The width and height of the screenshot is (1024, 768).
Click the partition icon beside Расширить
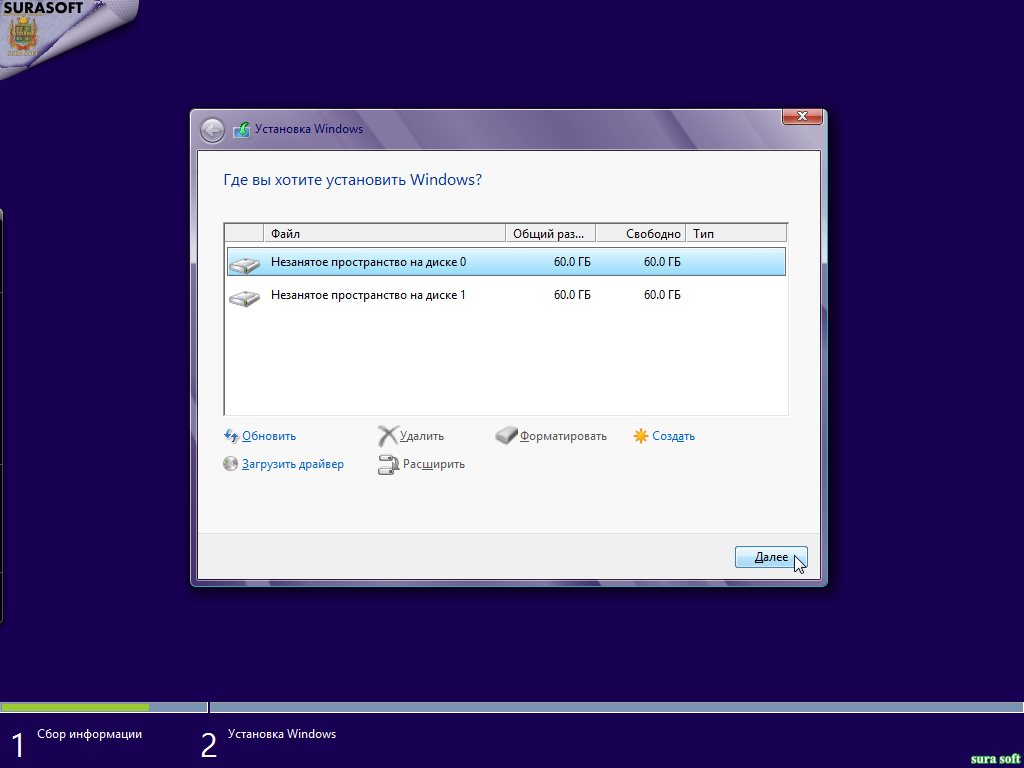[x=388, y=464]
